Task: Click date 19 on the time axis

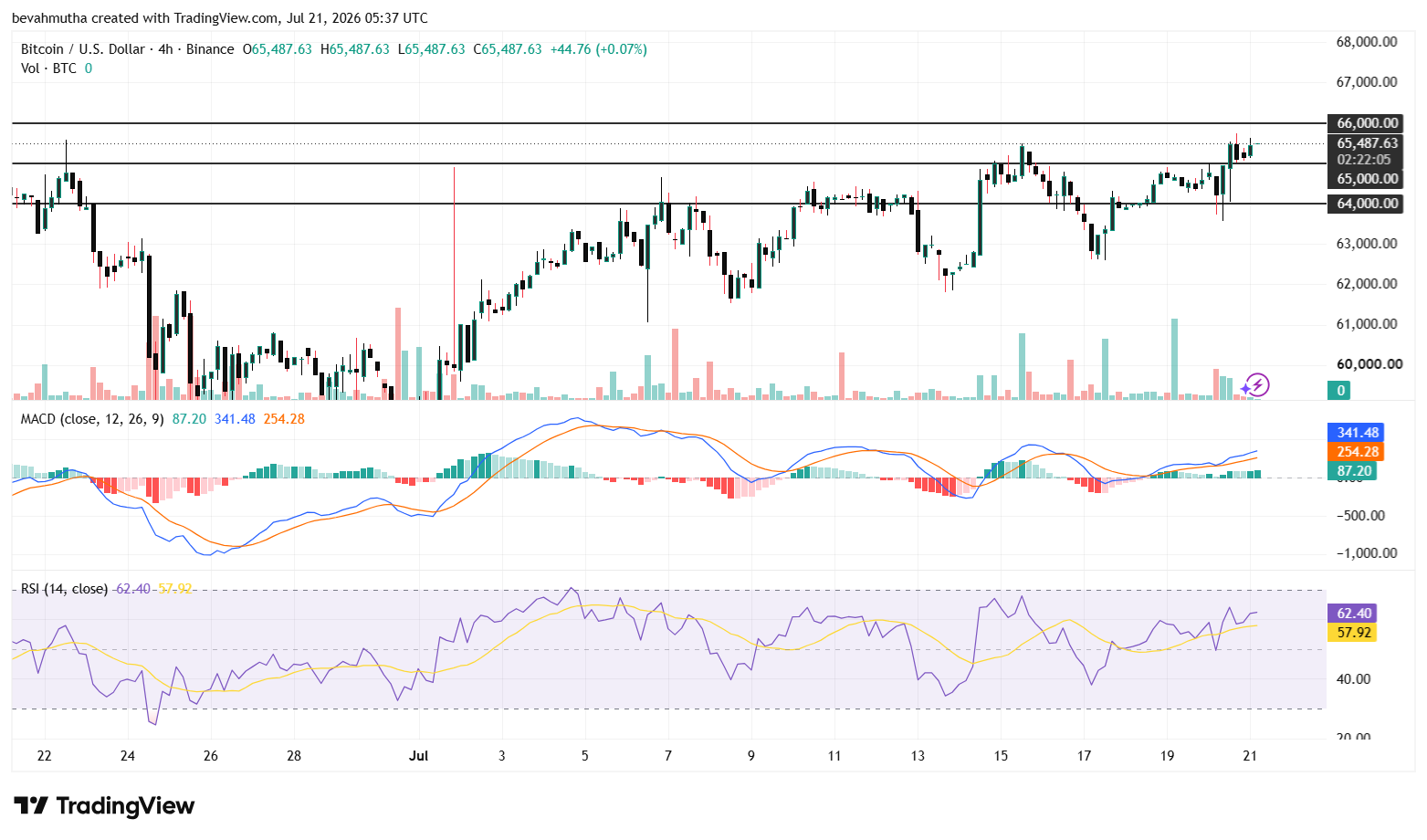Action: coord(1167,756)
